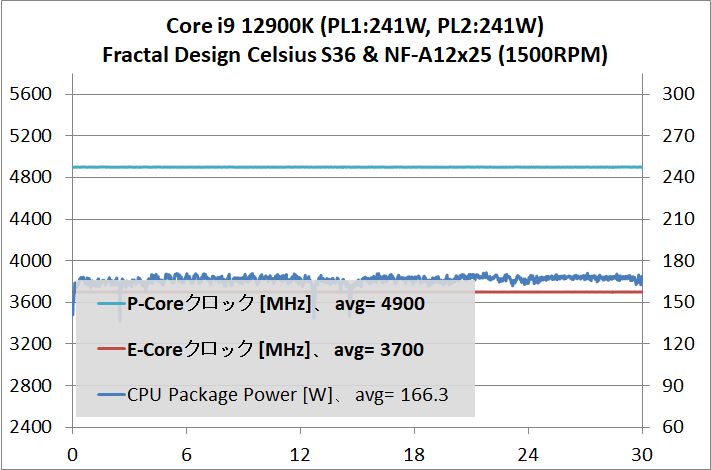Click subtitle 'Fractal Design Celsius S36 & NF-A12x25 (1500RPM)'
The height and width of the screenshot is (470, 711).
pos(355,55)
